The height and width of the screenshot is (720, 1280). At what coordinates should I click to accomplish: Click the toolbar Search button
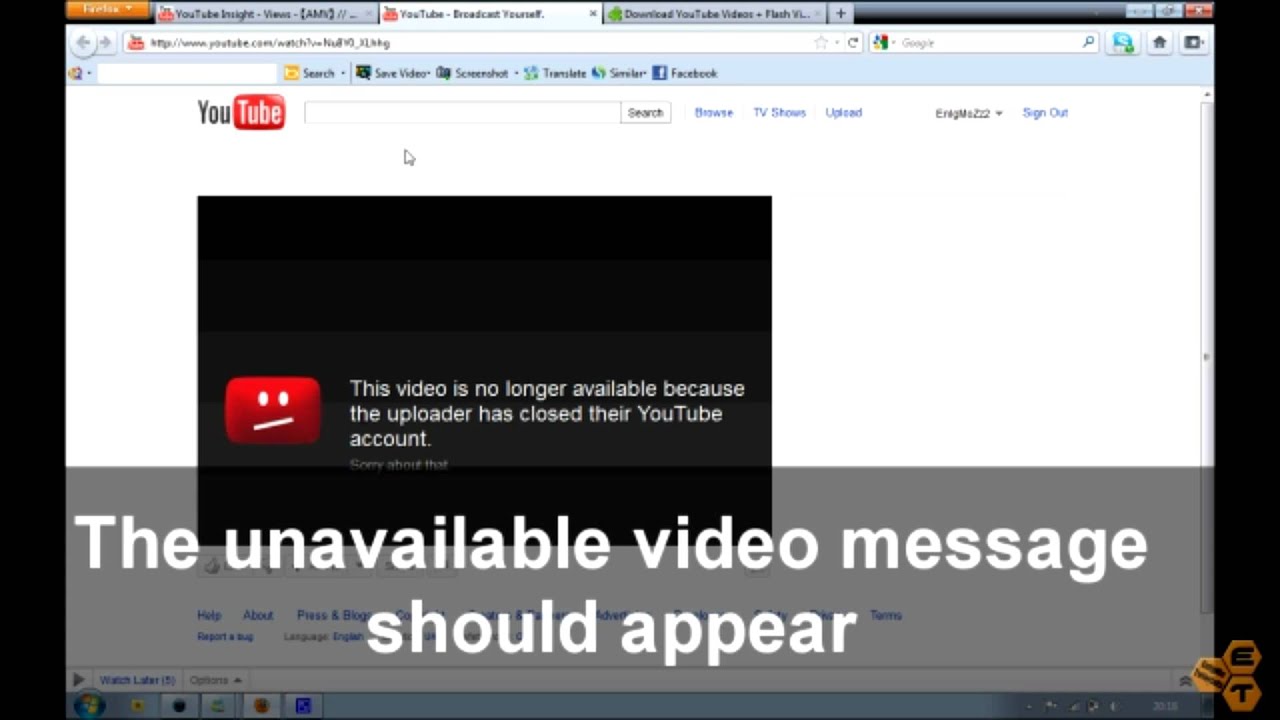pos(309,73)
